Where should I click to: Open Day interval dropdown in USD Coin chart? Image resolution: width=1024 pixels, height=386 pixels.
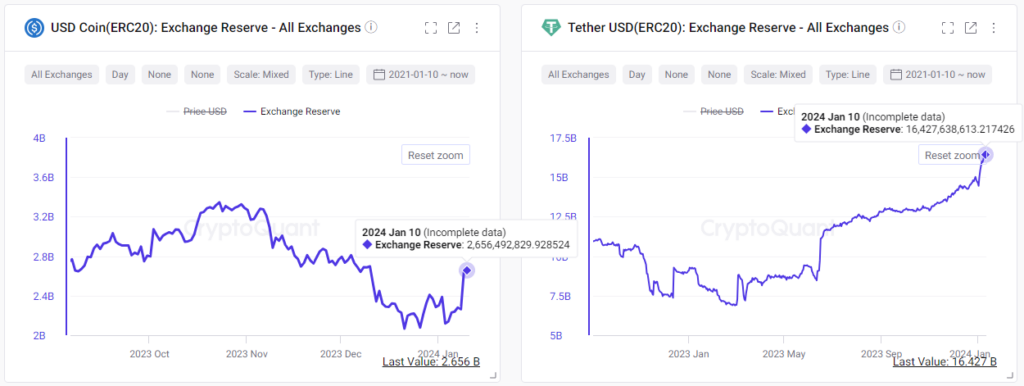[x=120, y=74]
